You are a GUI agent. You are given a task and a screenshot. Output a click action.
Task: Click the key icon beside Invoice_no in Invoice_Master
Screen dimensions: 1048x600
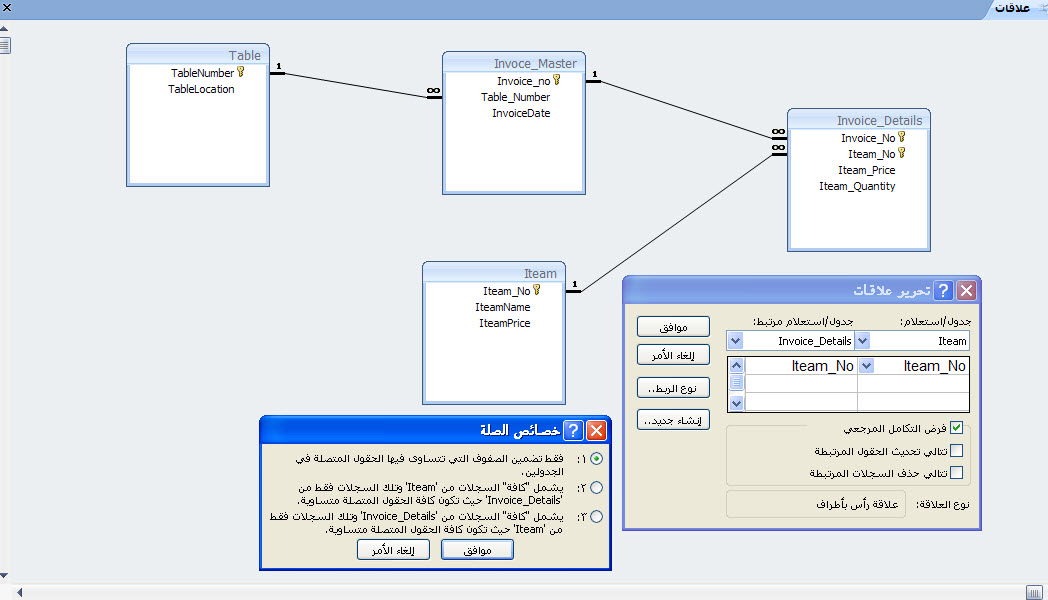coord(557,81)
